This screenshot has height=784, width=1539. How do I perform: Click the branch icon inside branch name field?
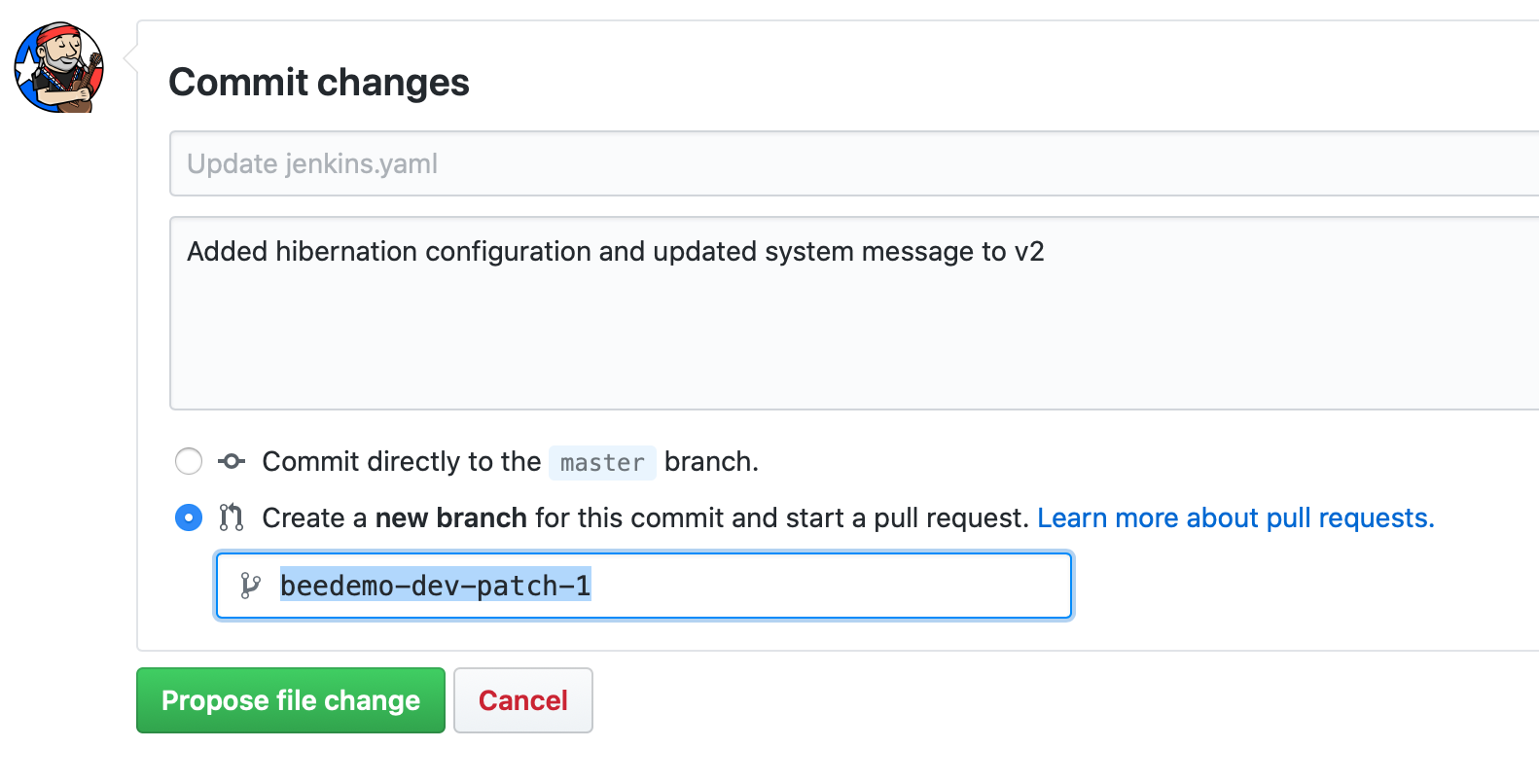pos(251,586)
